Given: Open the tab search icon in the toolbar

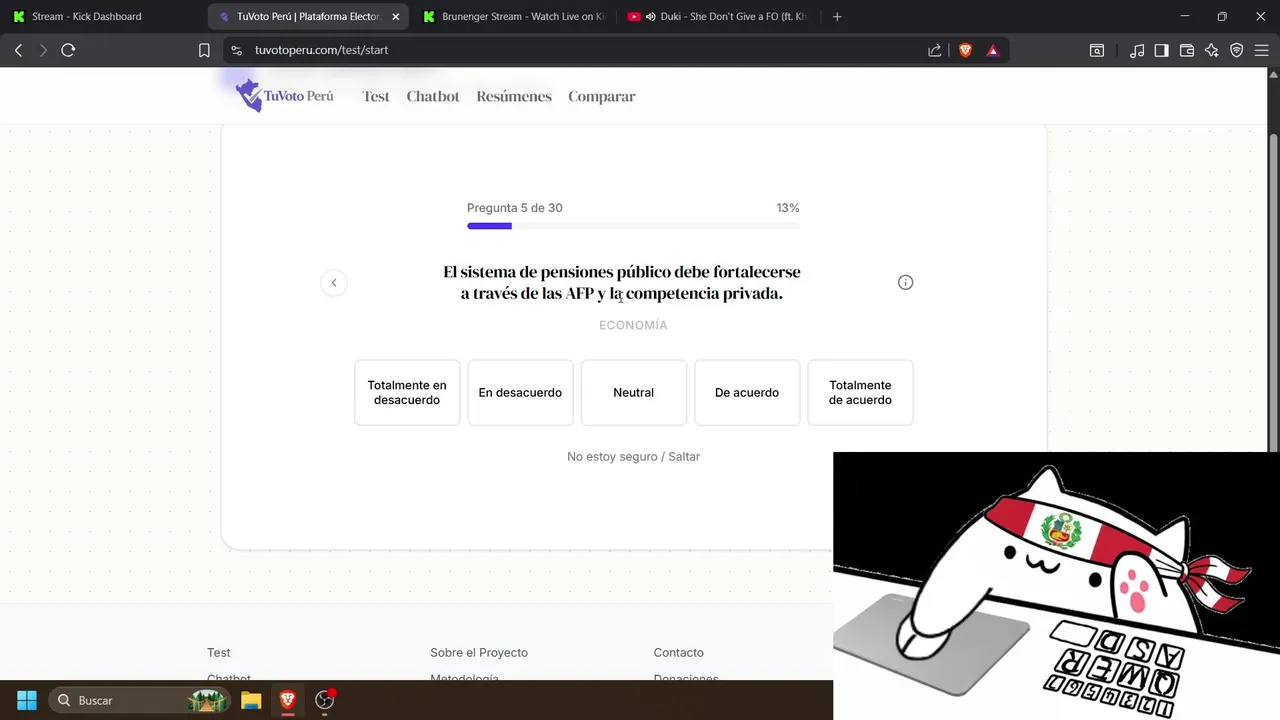Looking at the screenshot, I should click(1097, 50).
